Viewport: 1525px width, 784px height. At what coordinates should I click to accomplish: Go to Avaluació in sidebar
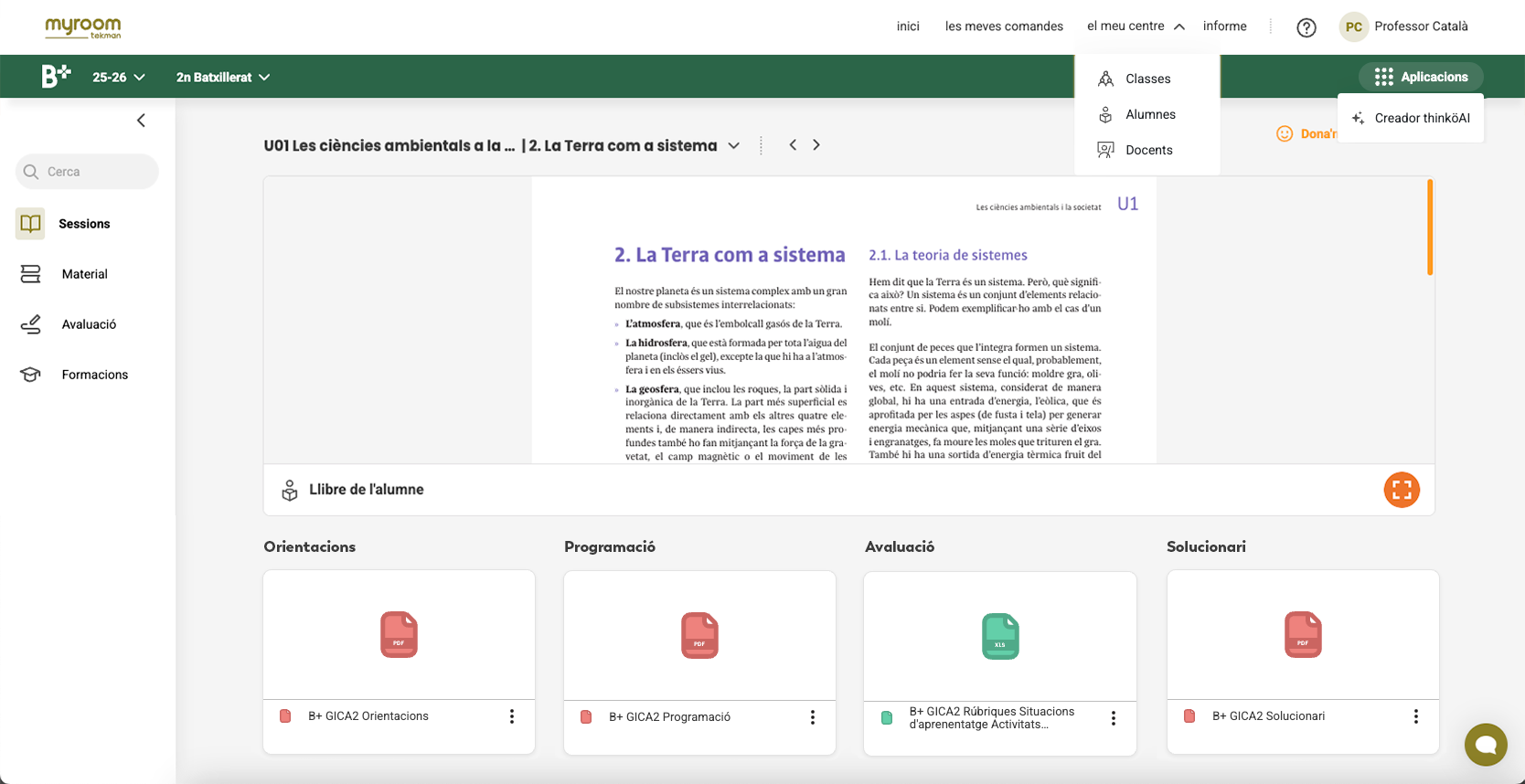point(87,324)
